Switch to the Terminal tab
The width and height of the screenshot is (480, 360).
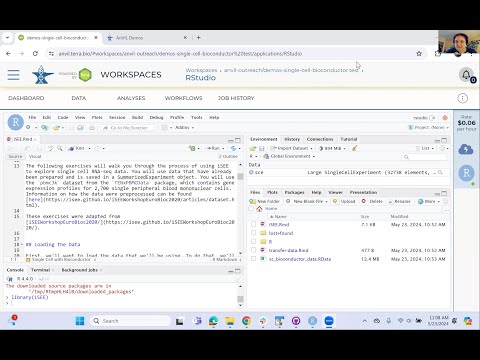point(40,270)
